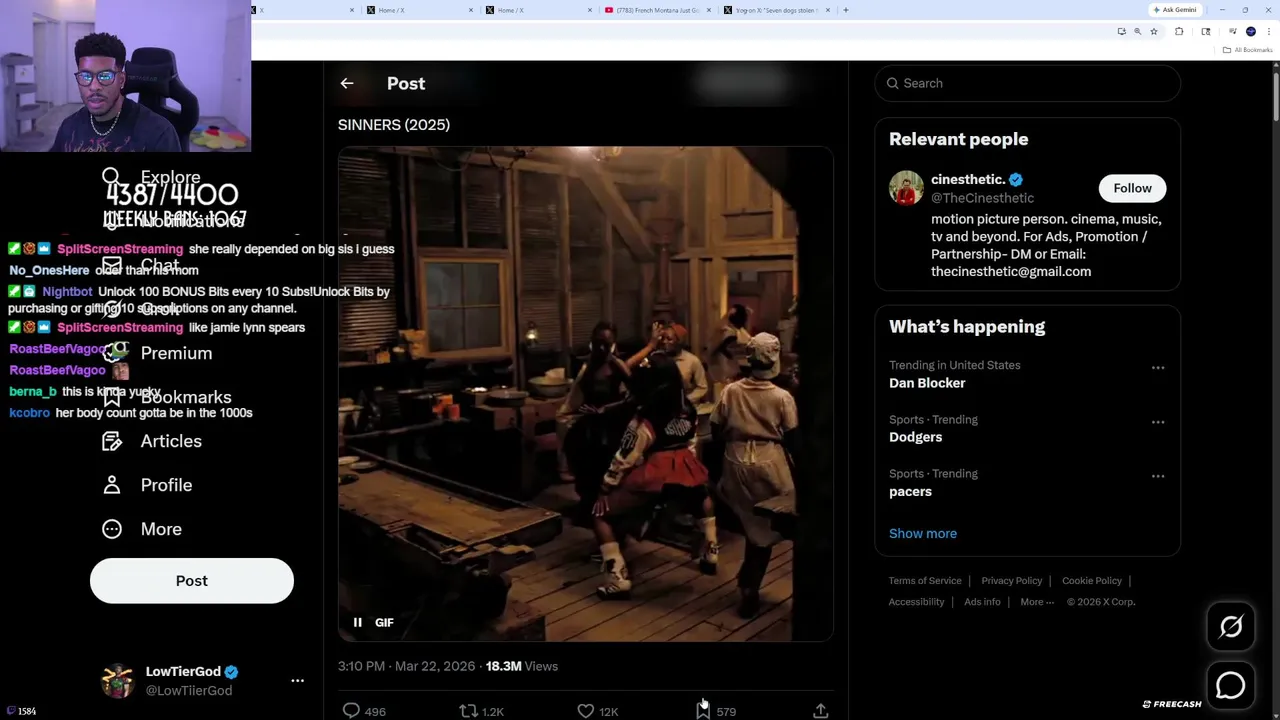Screen dimensions: 1280x720
Task: Repost using the retweet icon
Action: [x=468, y=711]
